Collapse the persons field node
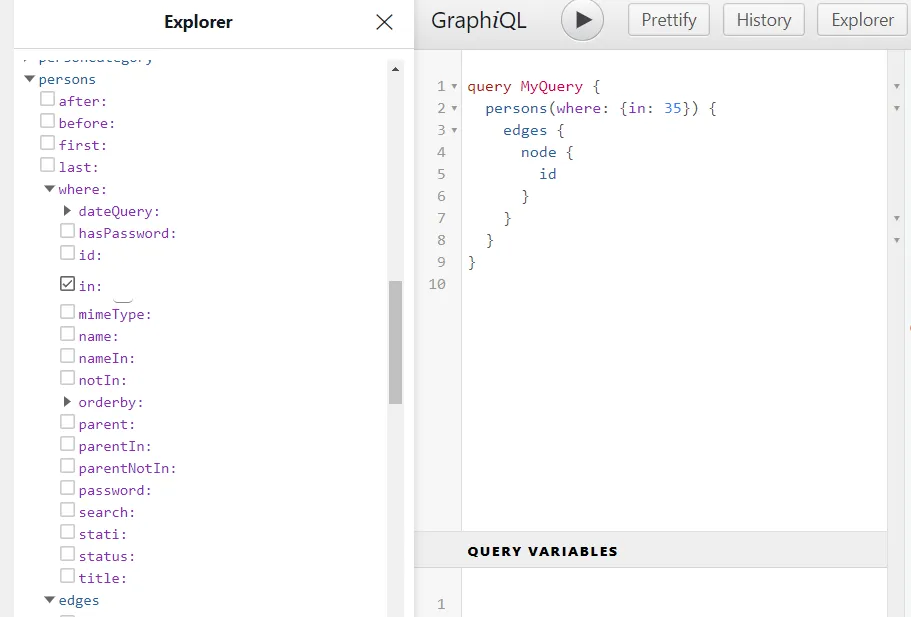911x617 pixels. 29,79
